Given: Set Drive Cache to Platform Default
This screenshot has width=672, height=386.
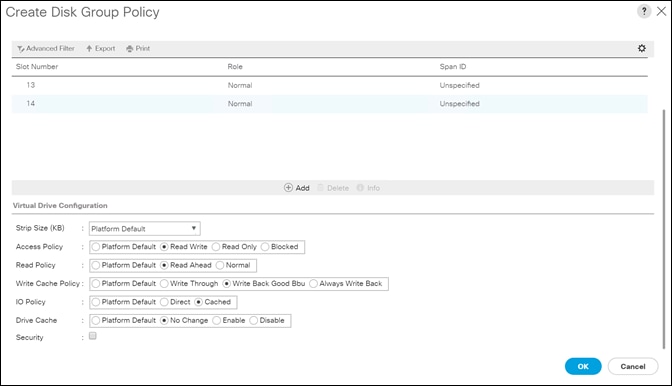Looking at the screenshot, I should point(96,320).
